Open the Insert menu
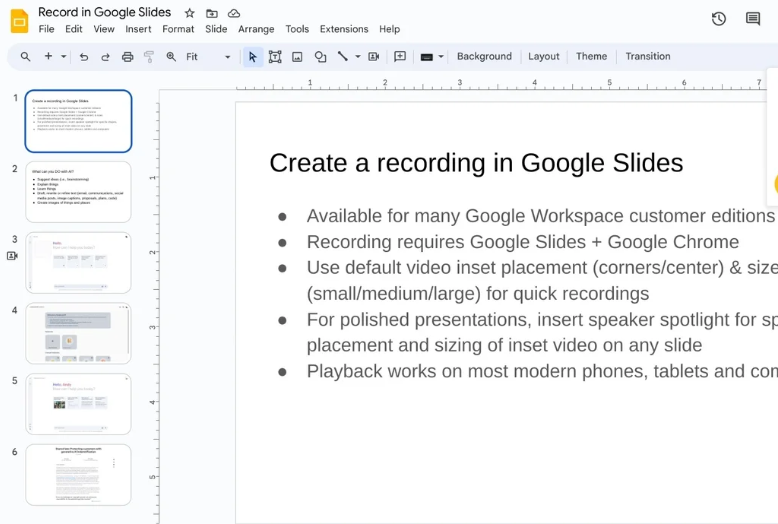 point(138,29)
